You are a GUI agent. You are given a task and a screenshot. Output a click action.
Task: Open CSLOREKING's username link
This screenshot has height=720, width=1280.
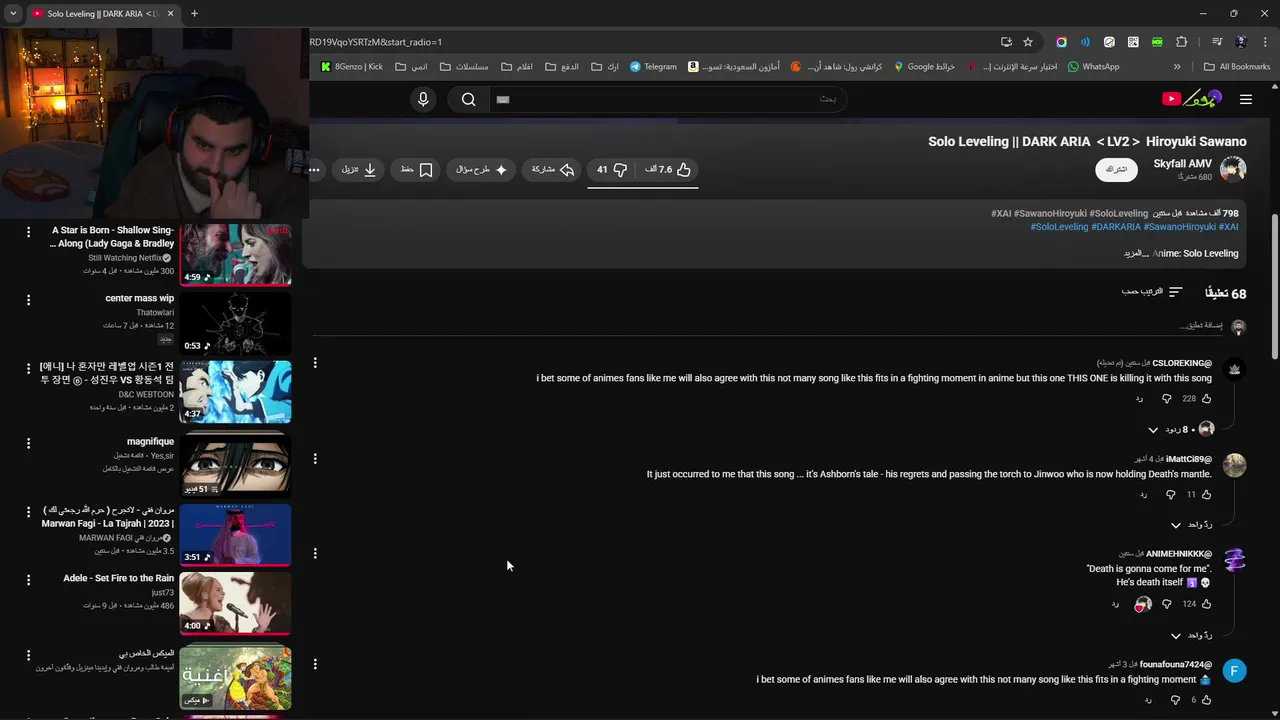coord(1182,363)
